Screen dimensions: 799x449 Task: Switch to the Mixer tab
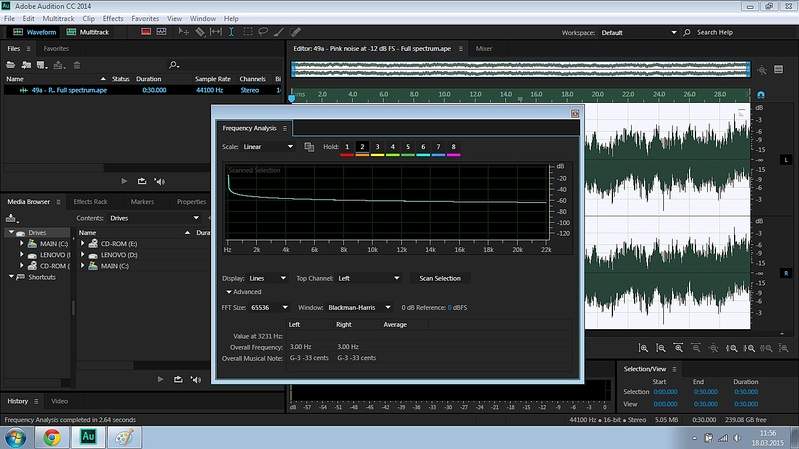click(x=484, y=48)
